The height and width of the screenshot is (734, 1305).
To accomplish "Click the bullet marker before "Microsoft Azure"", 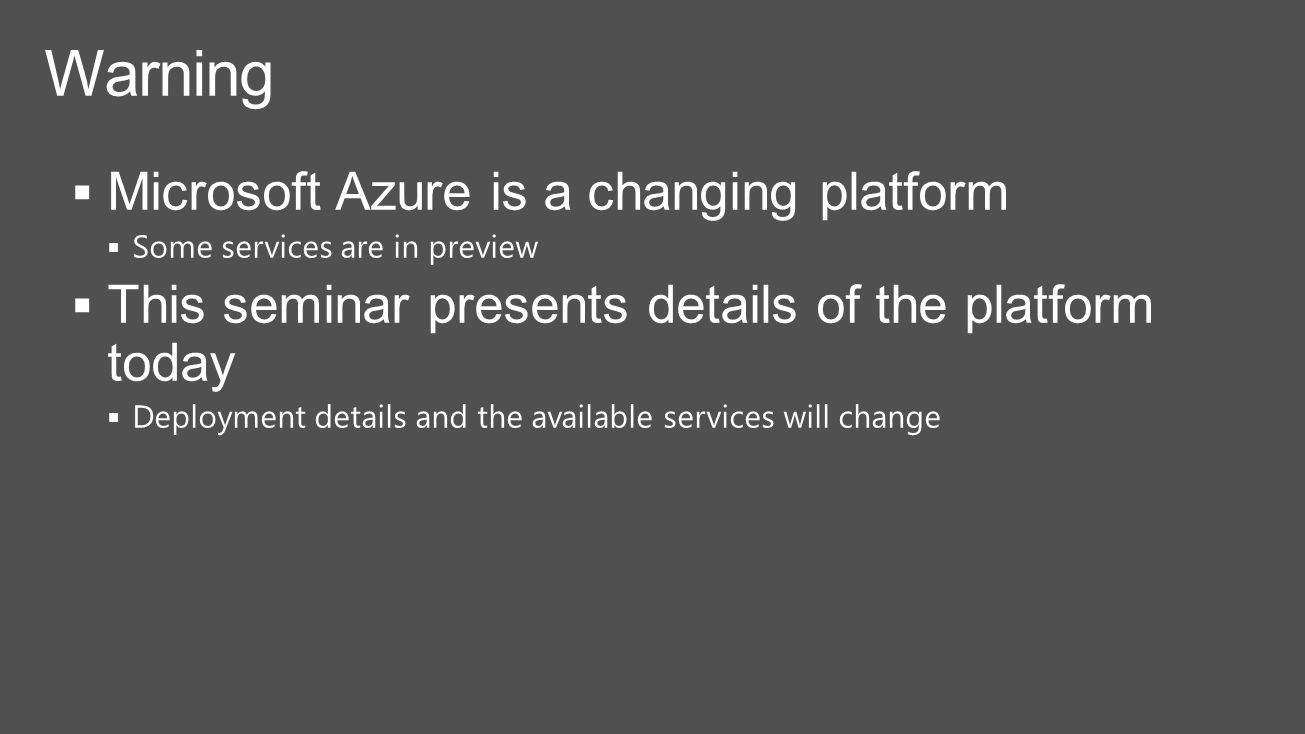I will [x=83, y=190].
